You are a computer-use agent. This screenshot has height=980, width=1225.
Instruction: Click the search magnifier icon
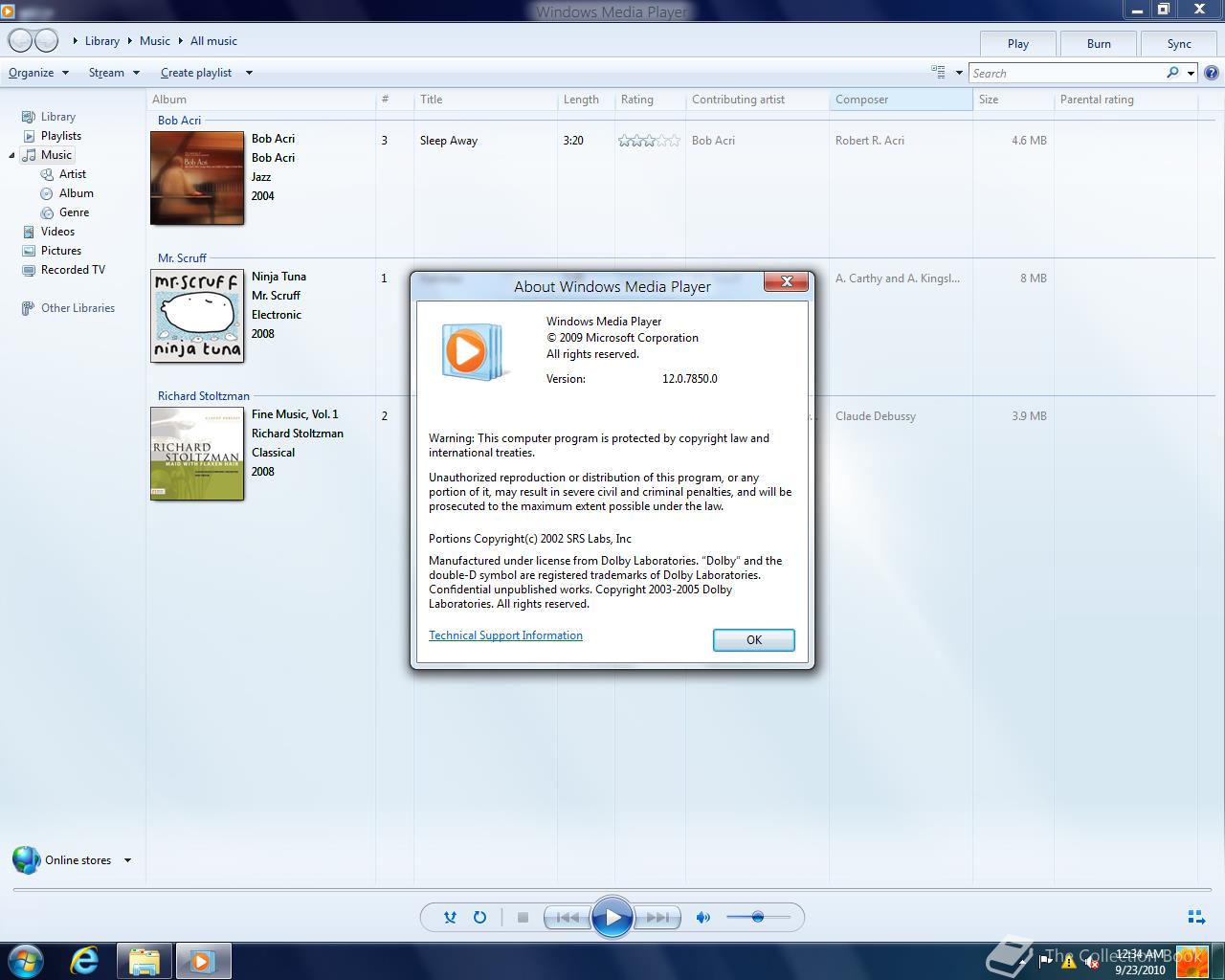(x=1172, y=73)
